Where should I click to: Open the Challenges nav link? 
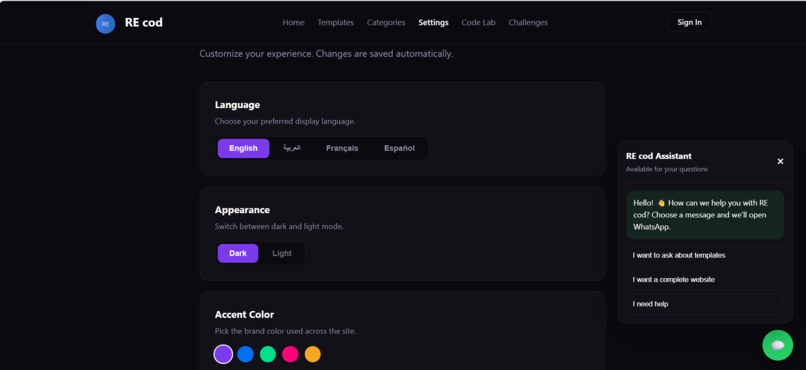click(x=528, y=23)
